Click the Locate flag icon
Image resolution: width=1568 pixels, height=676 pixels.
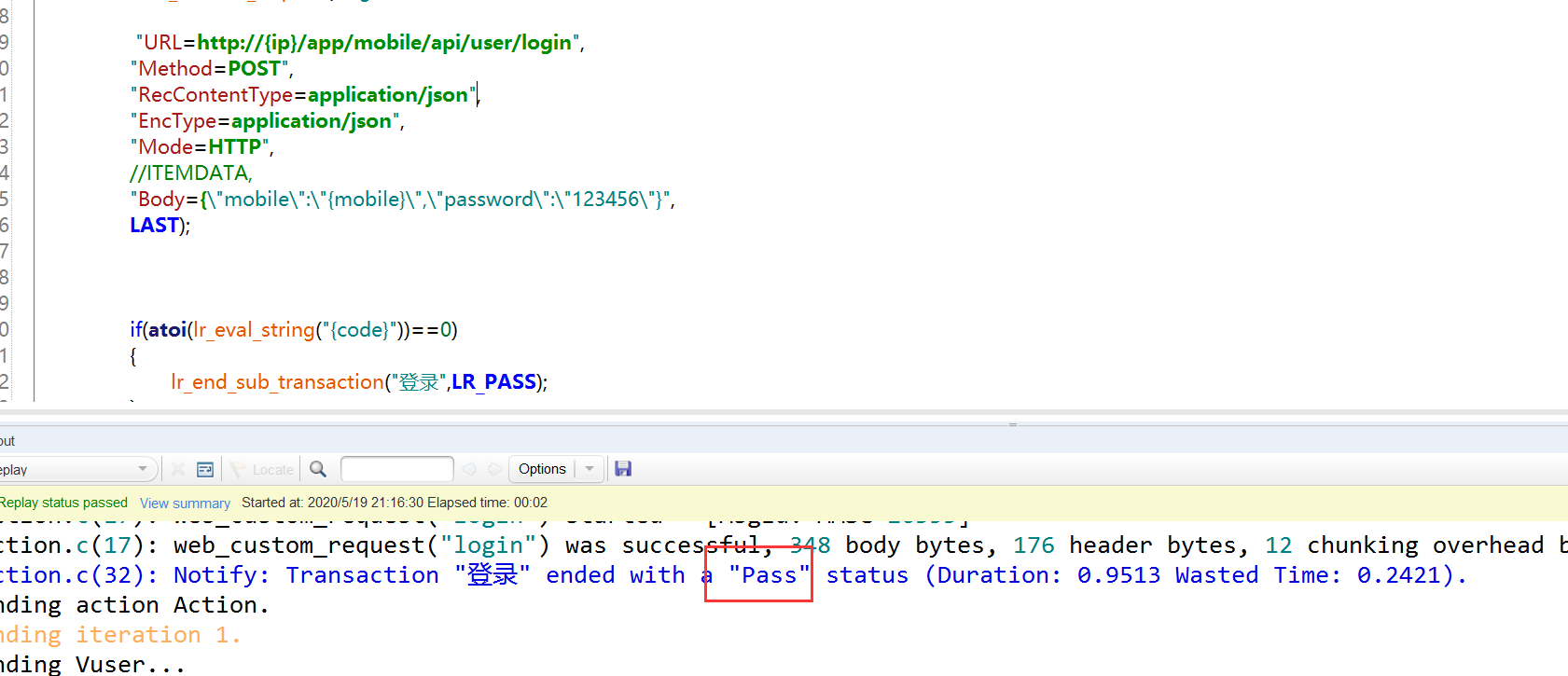coord(239,469)
